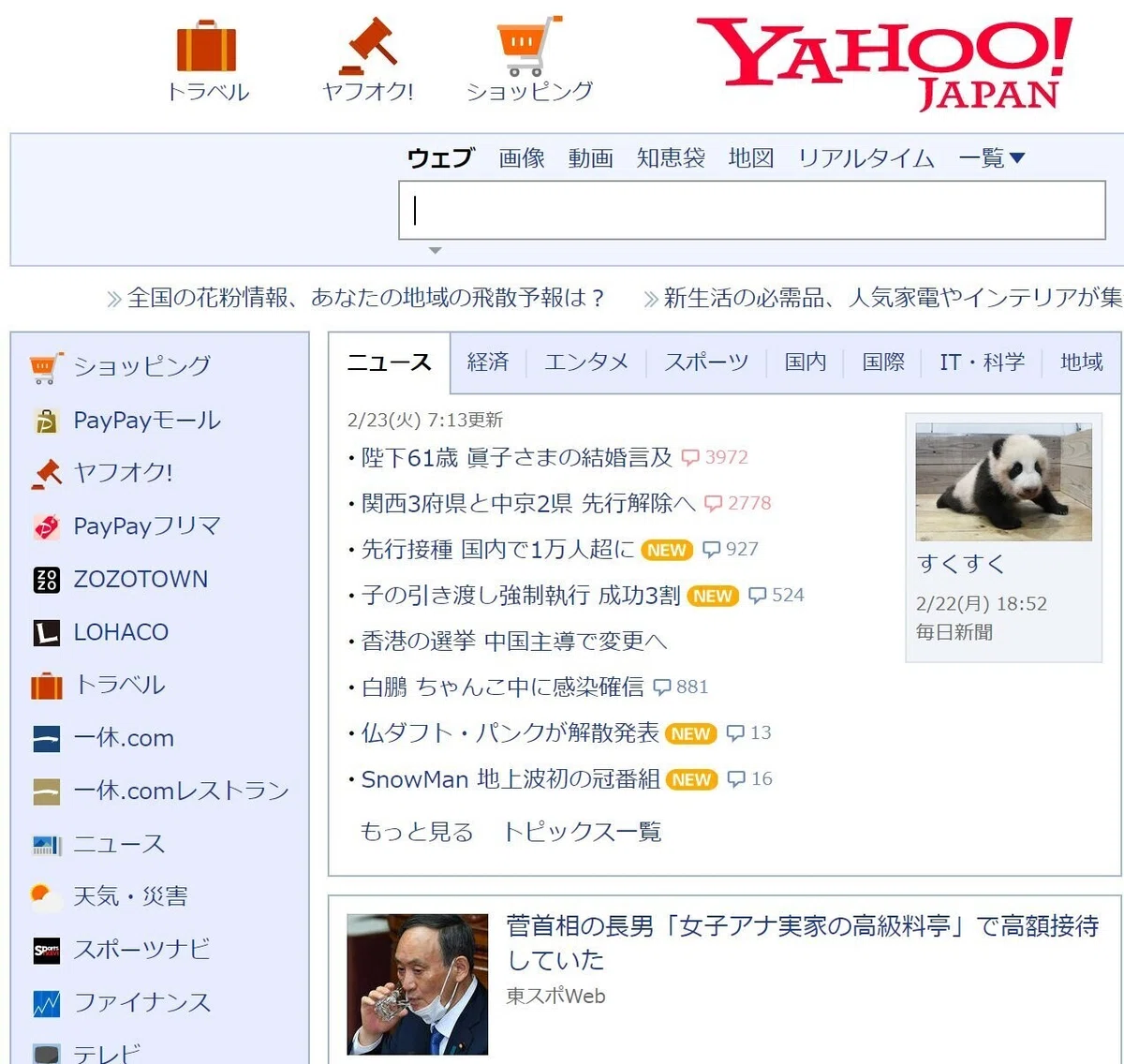Click the トピックス一覧 link
Viewport: 1124px width, 1064px height.
582,832
